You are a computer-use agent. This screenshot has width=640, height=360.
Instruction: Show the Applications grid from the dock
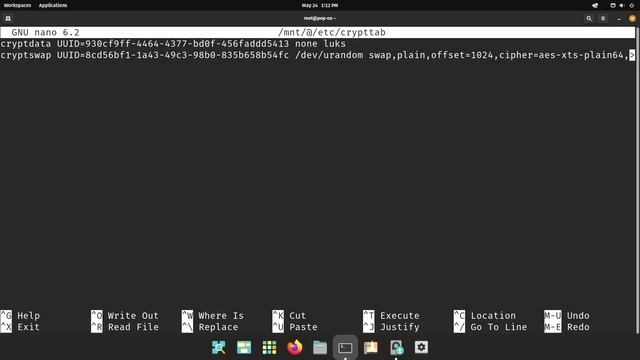(x=269, y=347)
